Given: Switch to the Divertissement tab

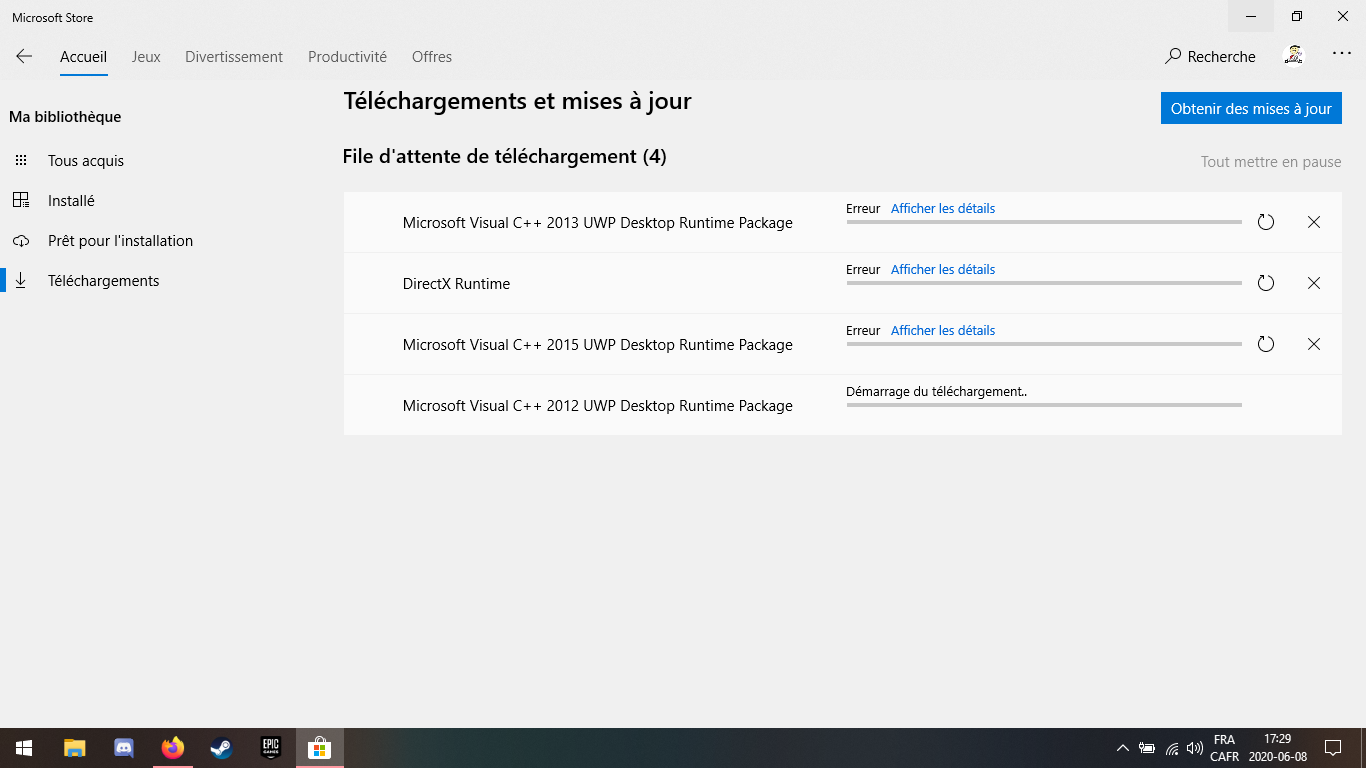Looking at the screenshot, I should tap(234, 57).
